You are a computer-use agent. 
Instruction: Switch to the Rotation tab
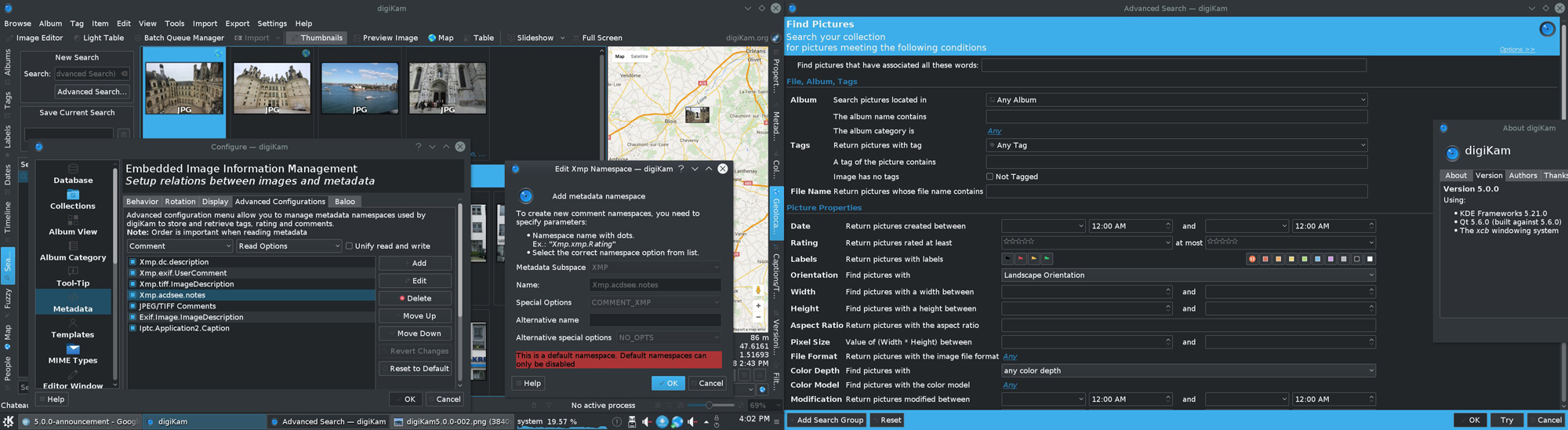(x=180, y=202)
